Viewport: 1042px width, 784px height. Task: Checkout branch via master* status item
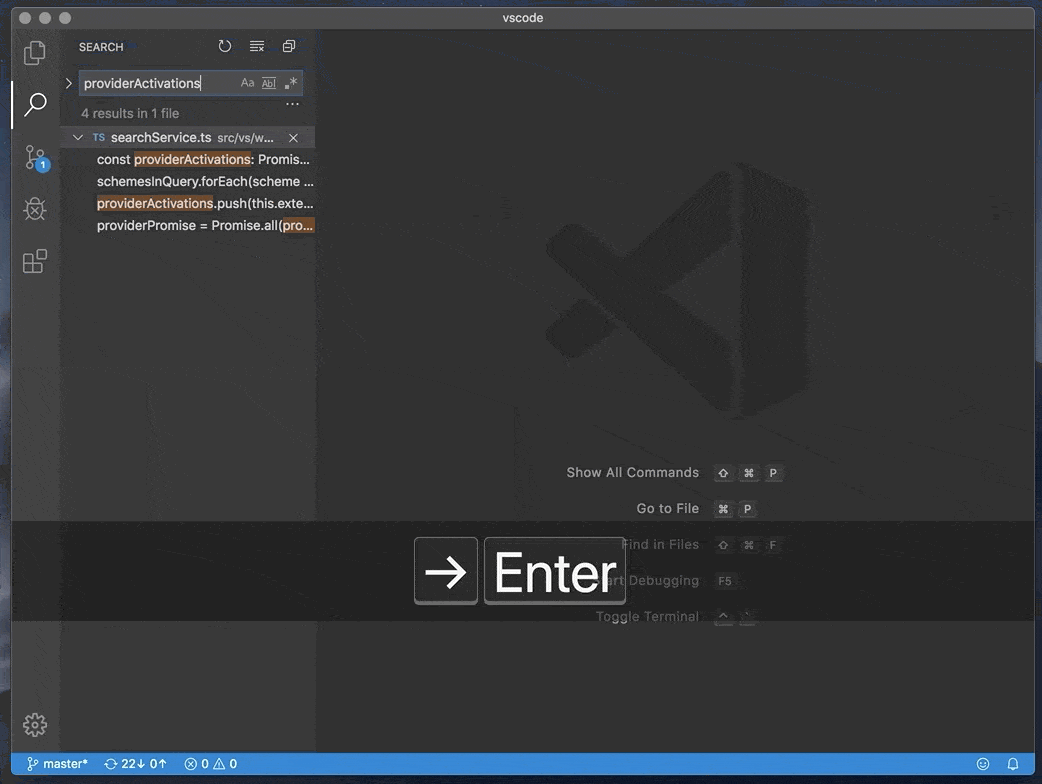pyautogui.click(x=57, y=763)
